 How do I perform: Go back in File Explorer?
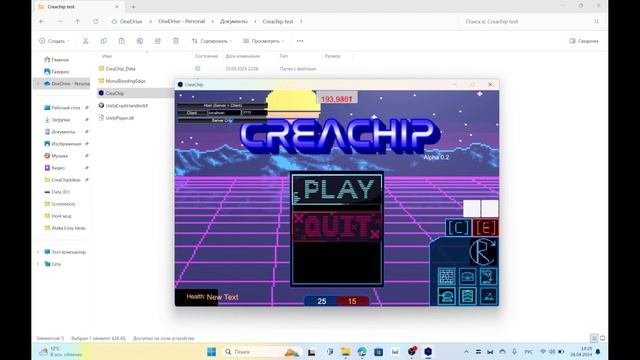pos(42,21)
